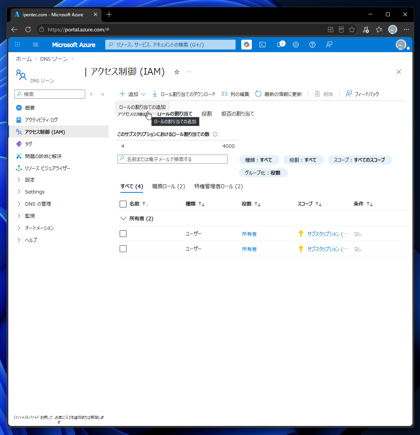Viewport: 420px width, 435px height.
Task: Open browser settings and more menu
Action: coord(406,30)
